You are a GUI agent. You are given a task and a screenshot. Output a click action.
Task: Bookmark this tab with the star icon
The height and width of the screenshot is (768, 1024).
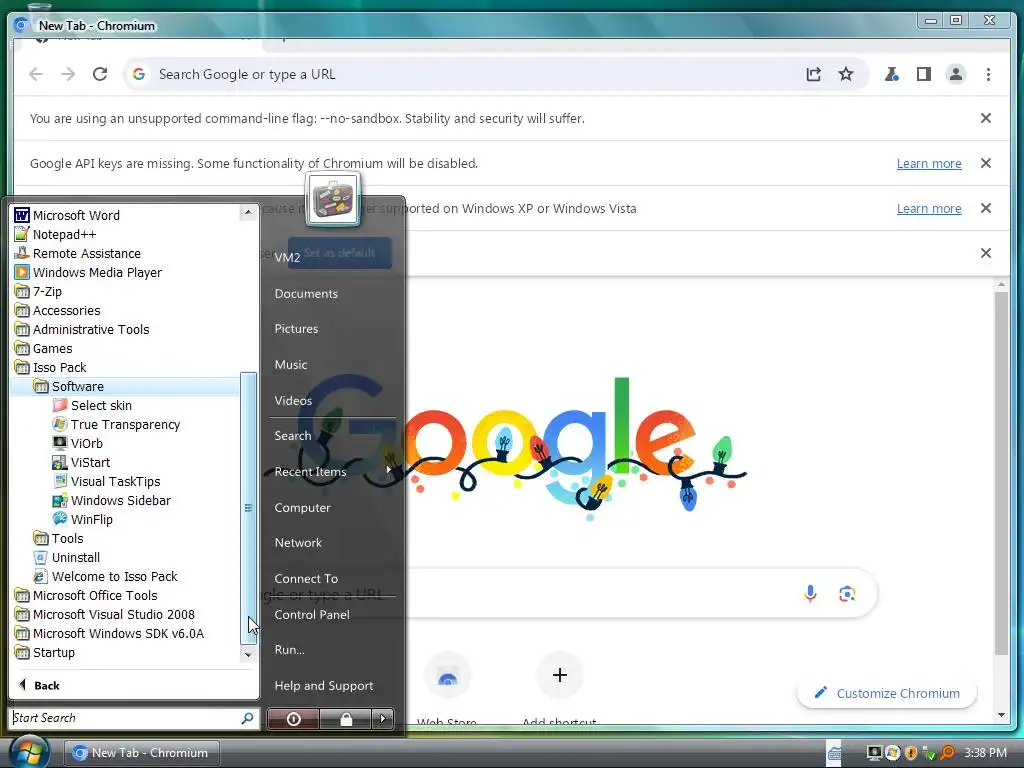coord(846,74)
